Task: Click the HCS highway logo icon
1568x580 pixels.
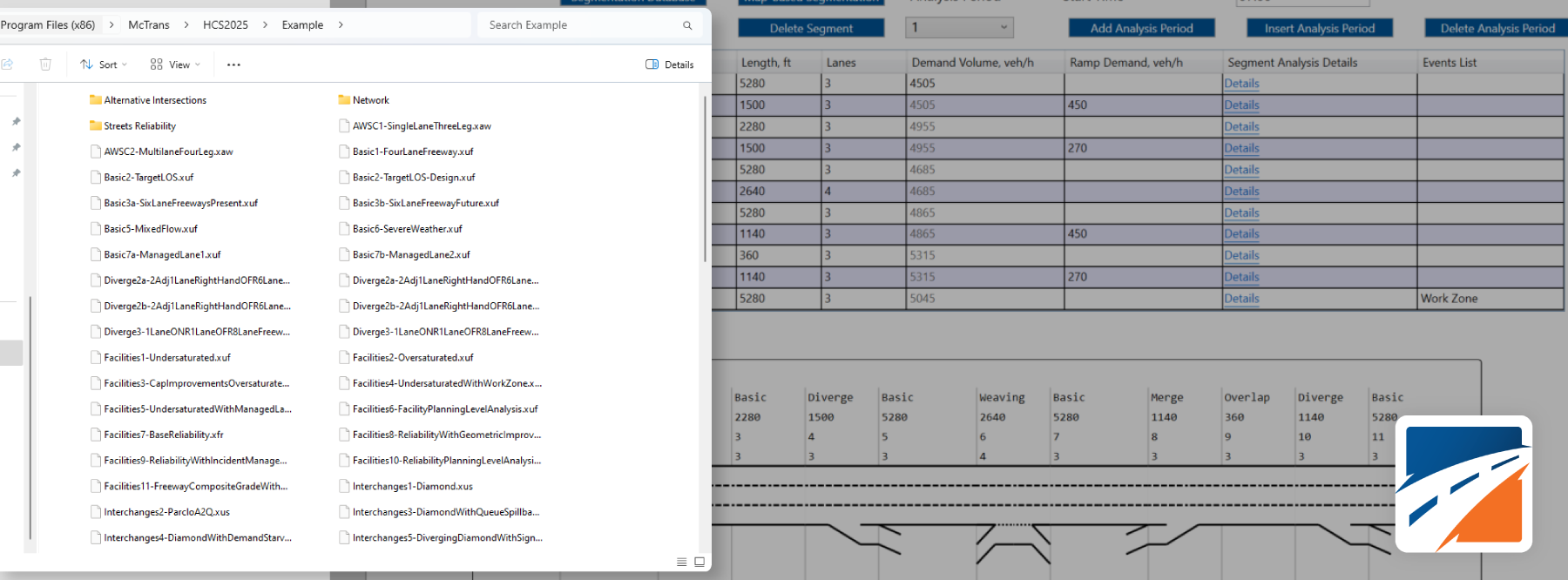Action: (1463, 484)
